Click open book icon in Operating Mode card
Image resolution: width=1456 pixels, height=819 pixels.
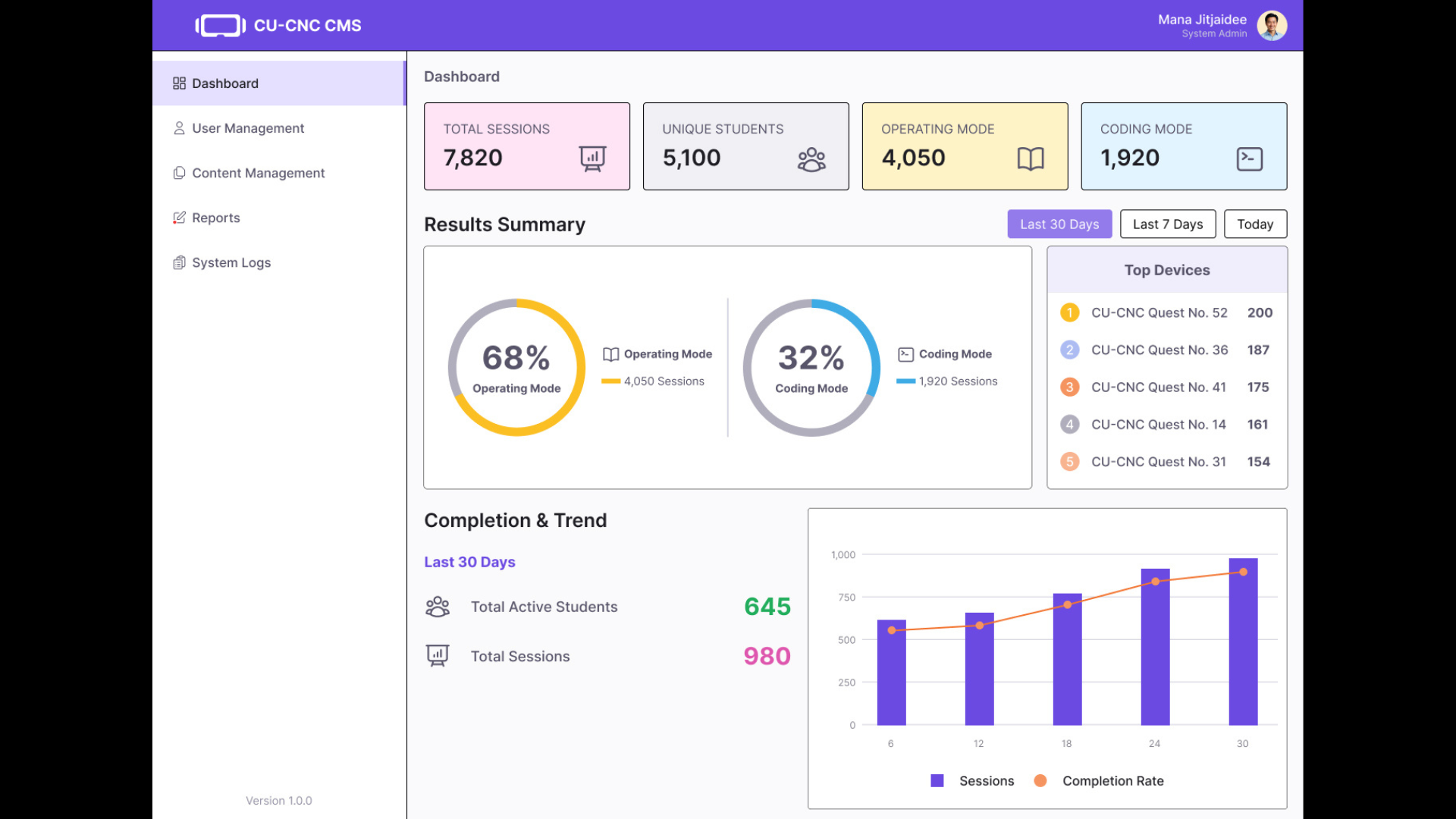tap(1030, 158)
